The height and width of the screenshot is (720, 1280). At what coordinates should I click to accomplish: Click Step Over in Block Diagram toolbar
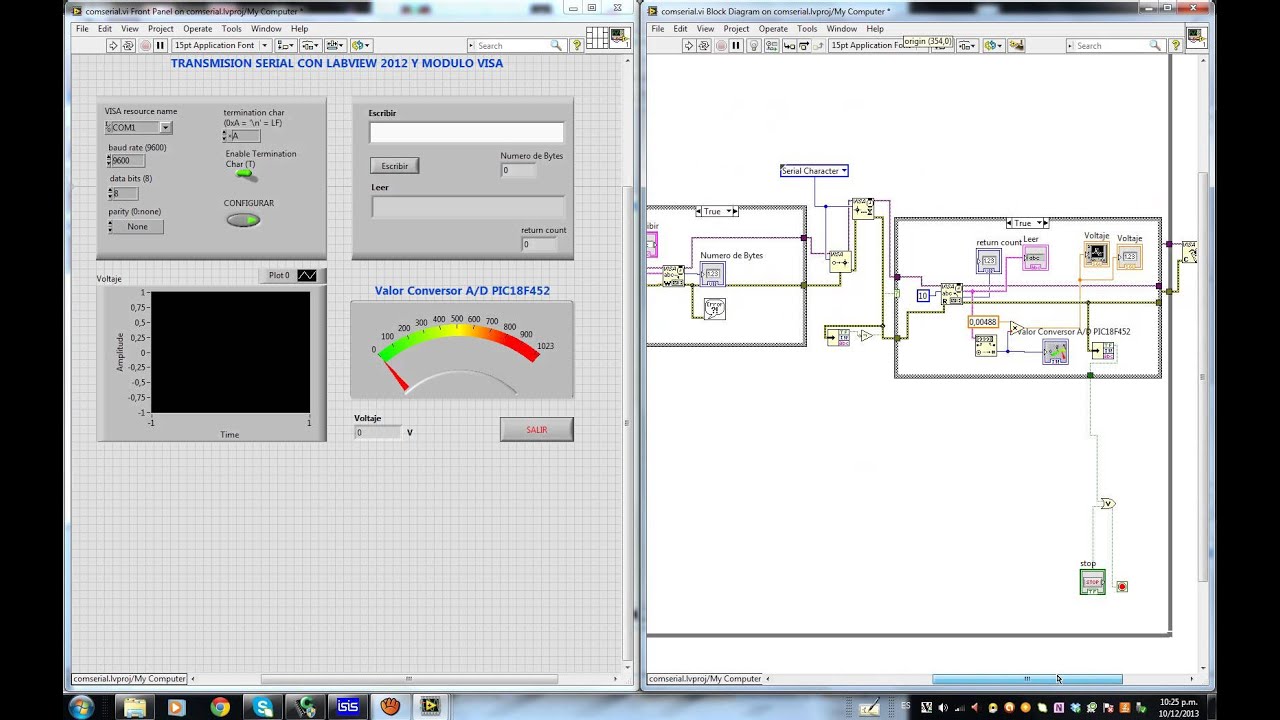[x=803, y=46]
